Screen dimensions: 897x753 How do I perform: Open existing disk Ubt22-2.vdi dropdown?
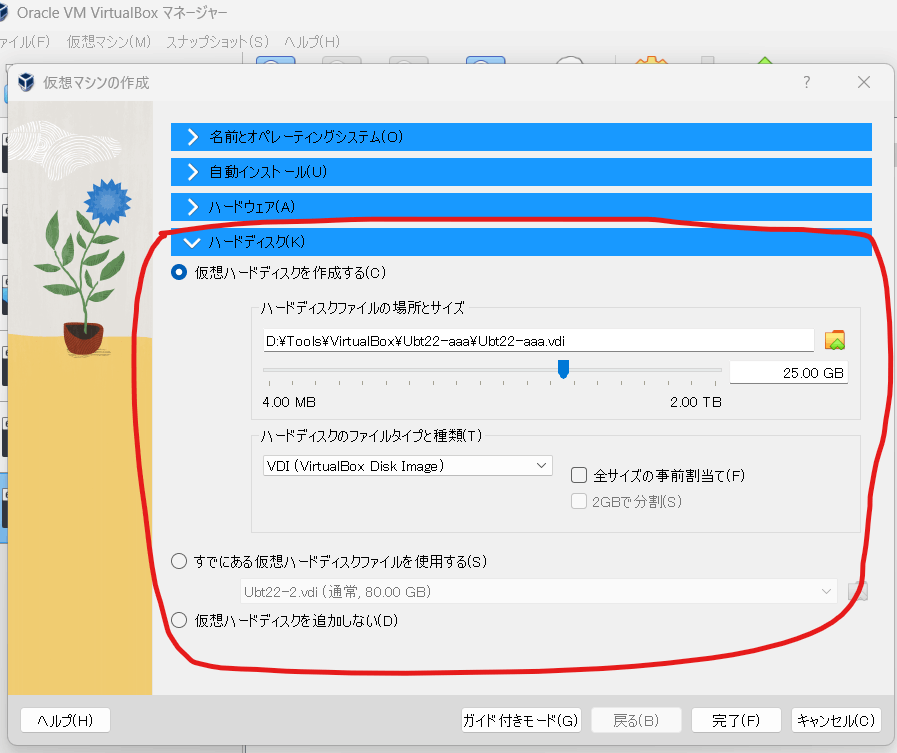pos(538,592)
